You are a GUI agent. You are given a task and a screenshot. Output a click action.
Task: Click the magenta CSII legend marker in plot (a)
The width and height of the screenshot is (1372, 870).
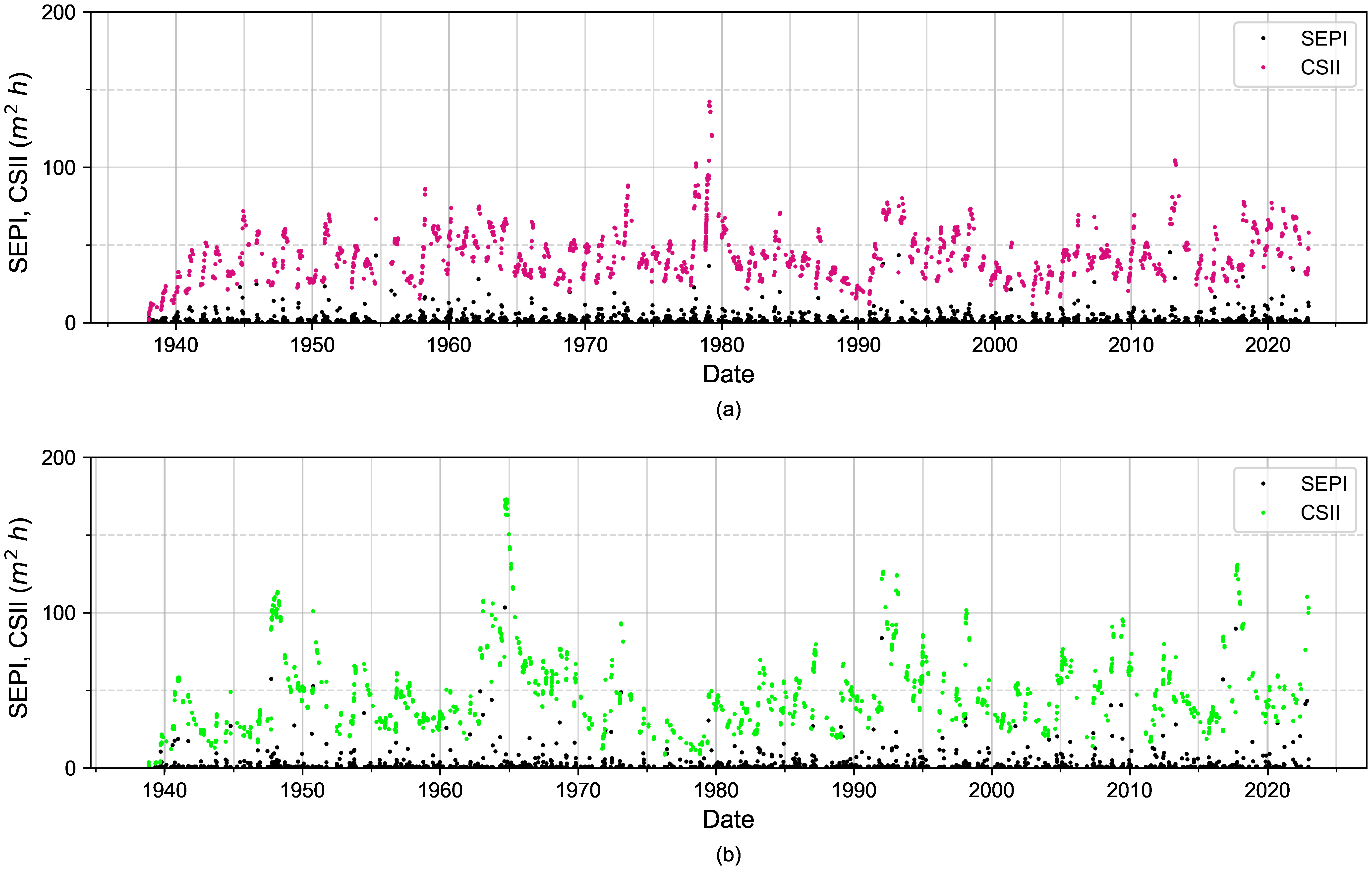(x=1263, y=68)
